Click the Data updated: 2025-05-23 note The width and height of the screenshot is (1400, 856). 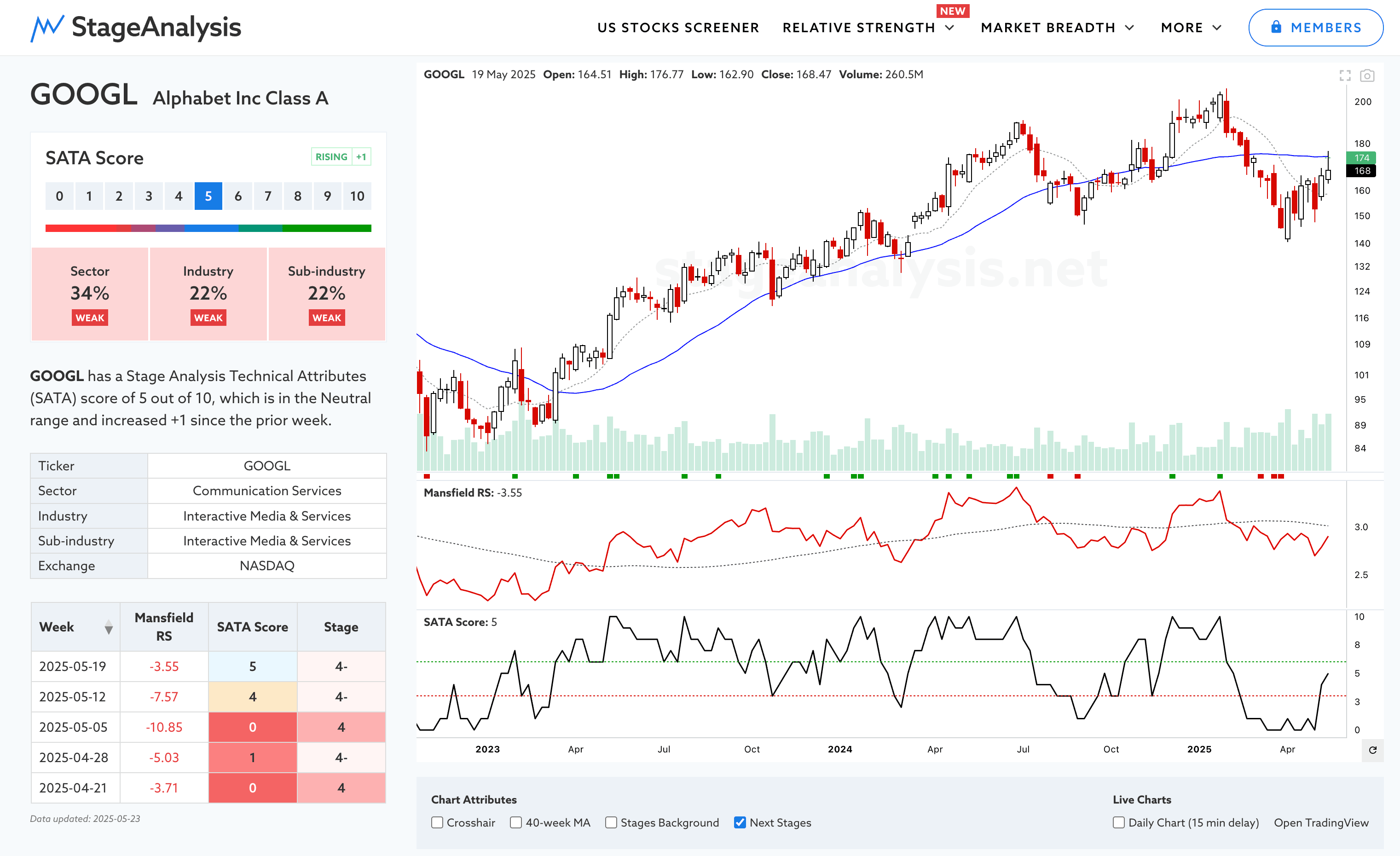pos(85,819)
